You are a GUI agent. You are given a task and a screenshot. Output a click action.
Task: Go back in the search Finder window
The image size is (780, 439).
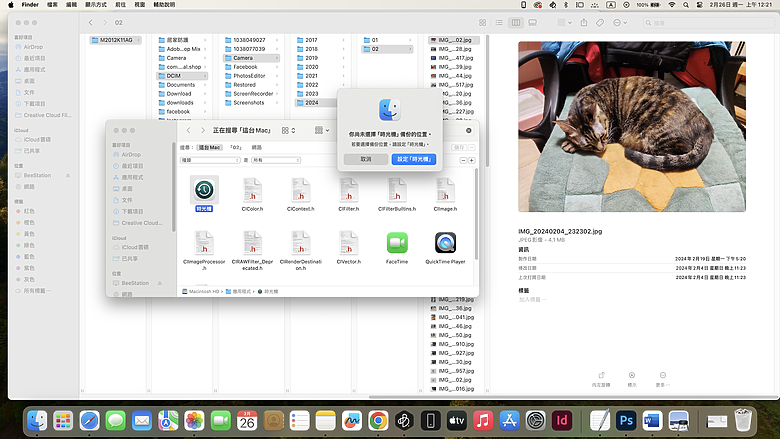[189, 130]
